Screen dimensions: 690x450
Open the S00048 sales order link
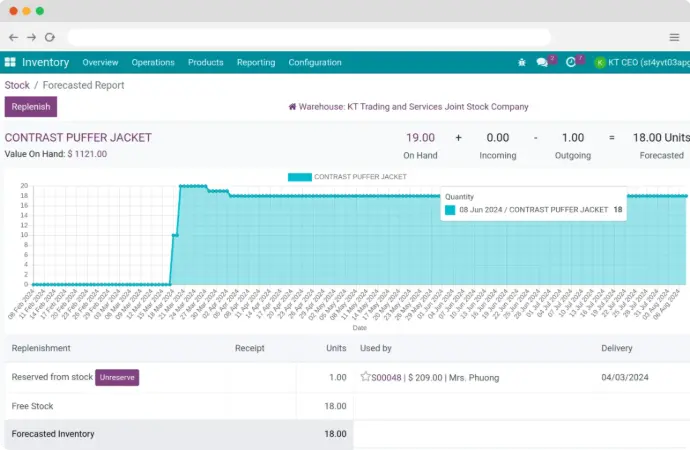click(x=386, y=378)
